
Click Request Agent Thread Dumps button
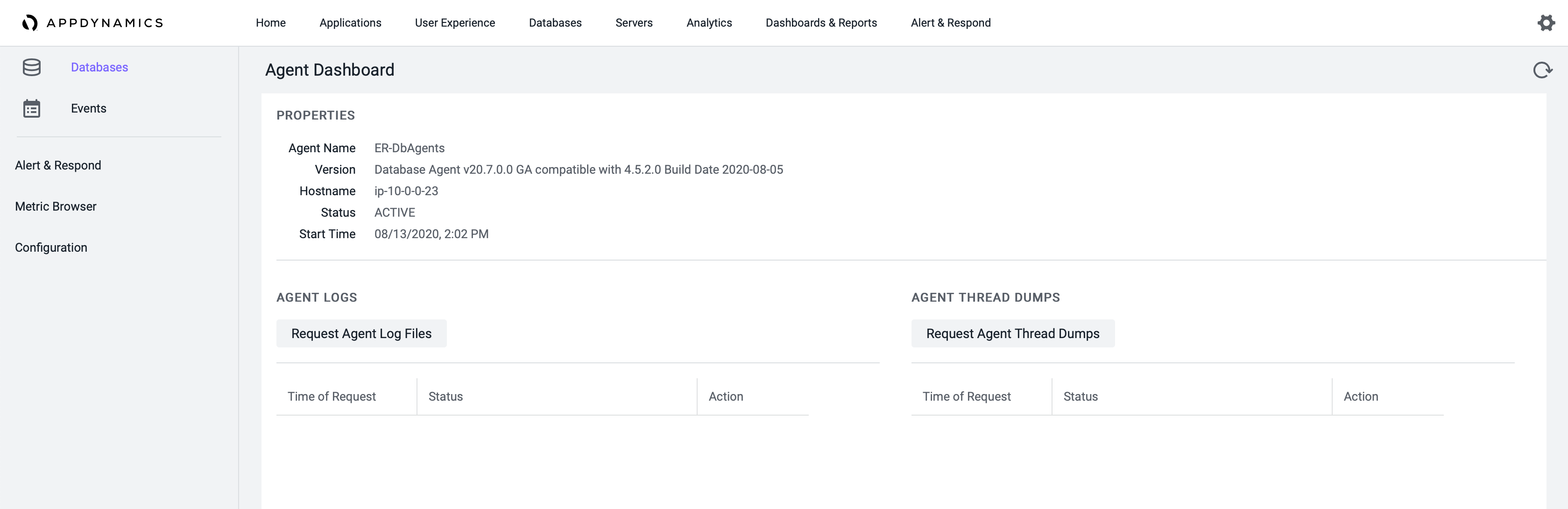(x=1013, y=333)
